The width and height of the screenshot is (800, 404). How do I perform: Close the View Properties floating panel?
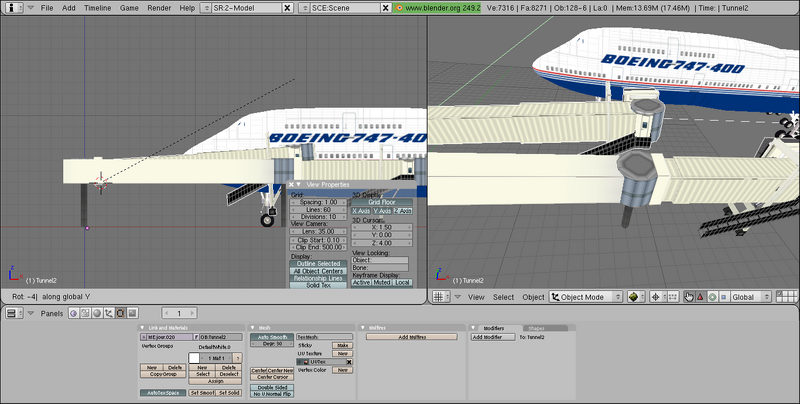click(x=291, y=185)
